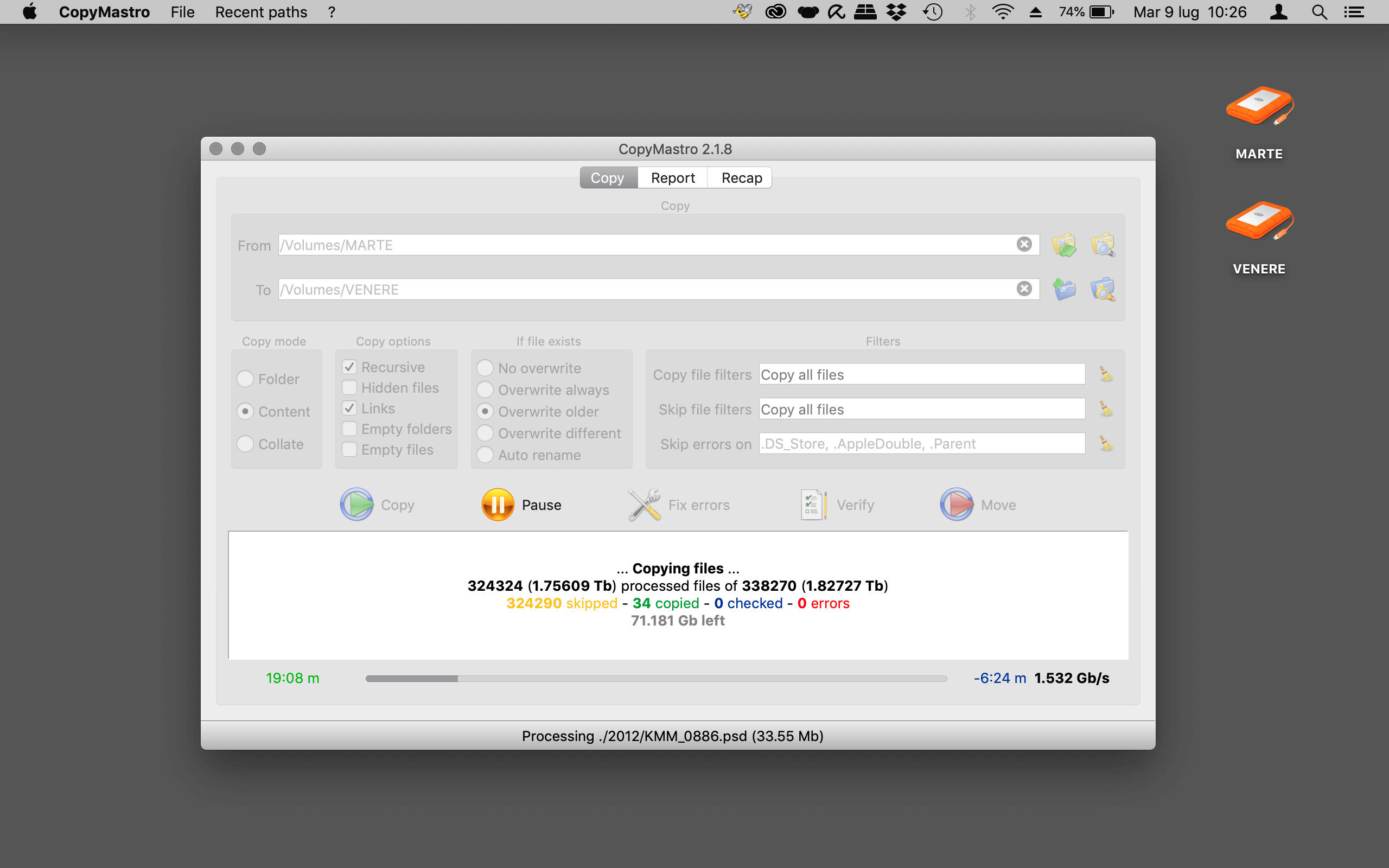Open Spotlight search in the menu bar
This screenshot has height=868, width=1389.
[1319, 11]
